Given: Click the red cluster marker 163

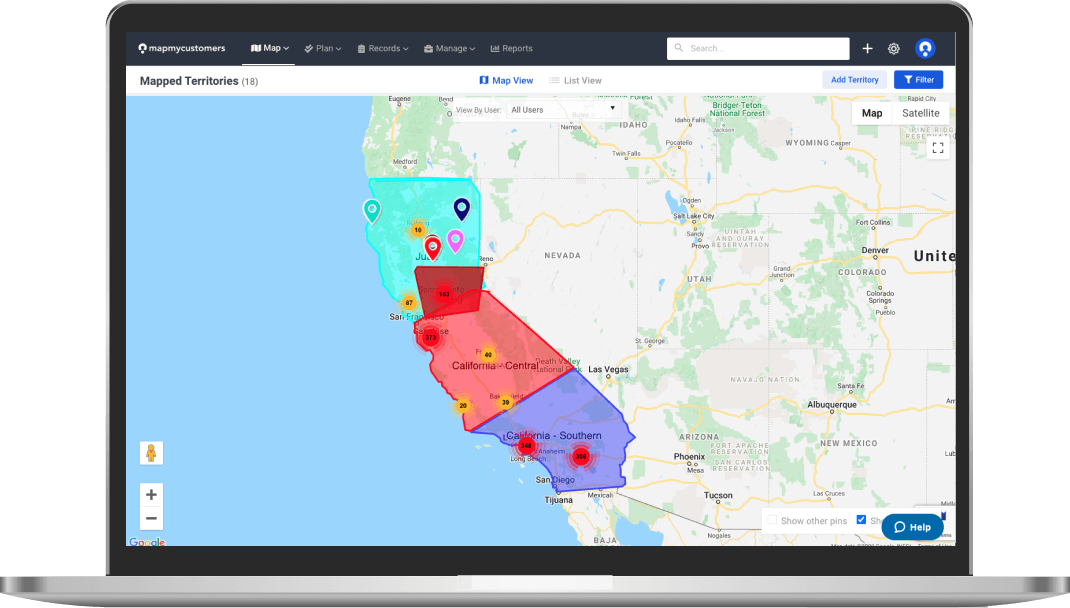Looking at the screenshot, I should [444, 294].
